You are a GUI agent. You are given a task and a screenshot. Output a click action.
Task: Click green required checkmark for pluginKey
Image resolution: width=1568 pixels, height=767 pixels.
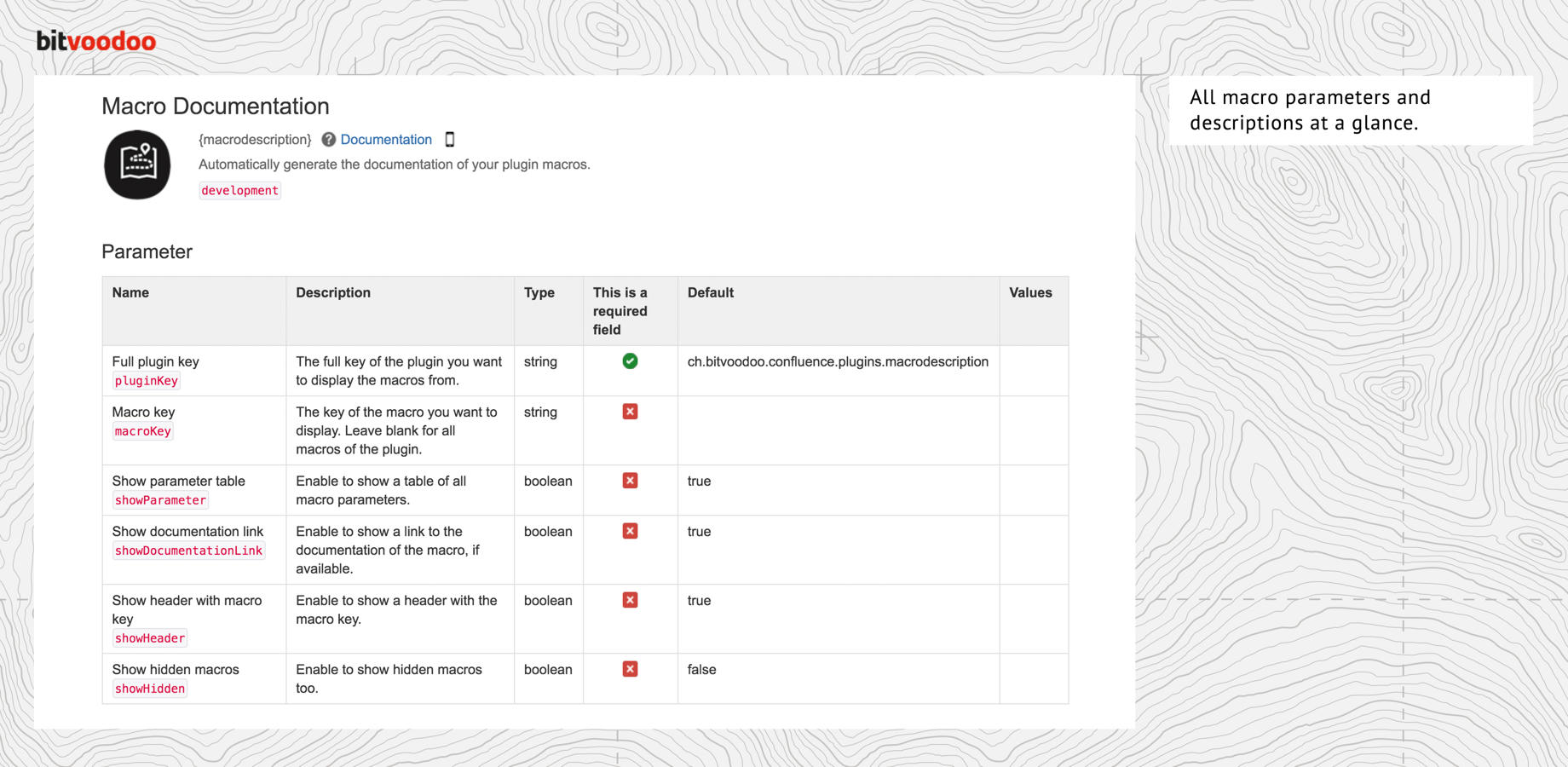click(630, 361)
